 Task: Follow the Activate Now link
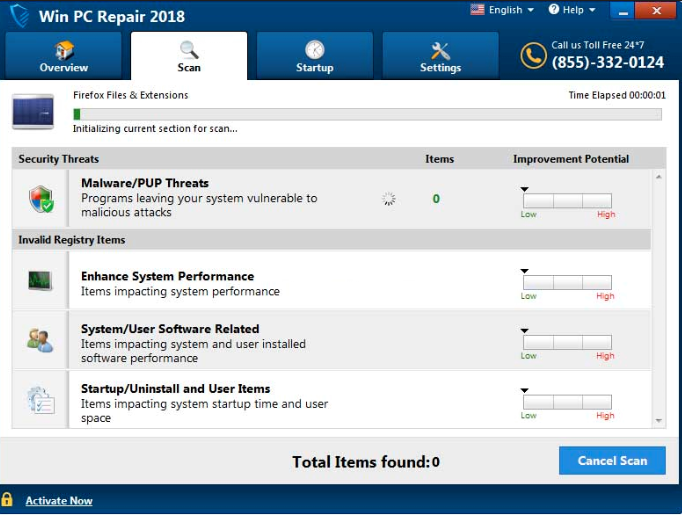(x=59, y=501)
